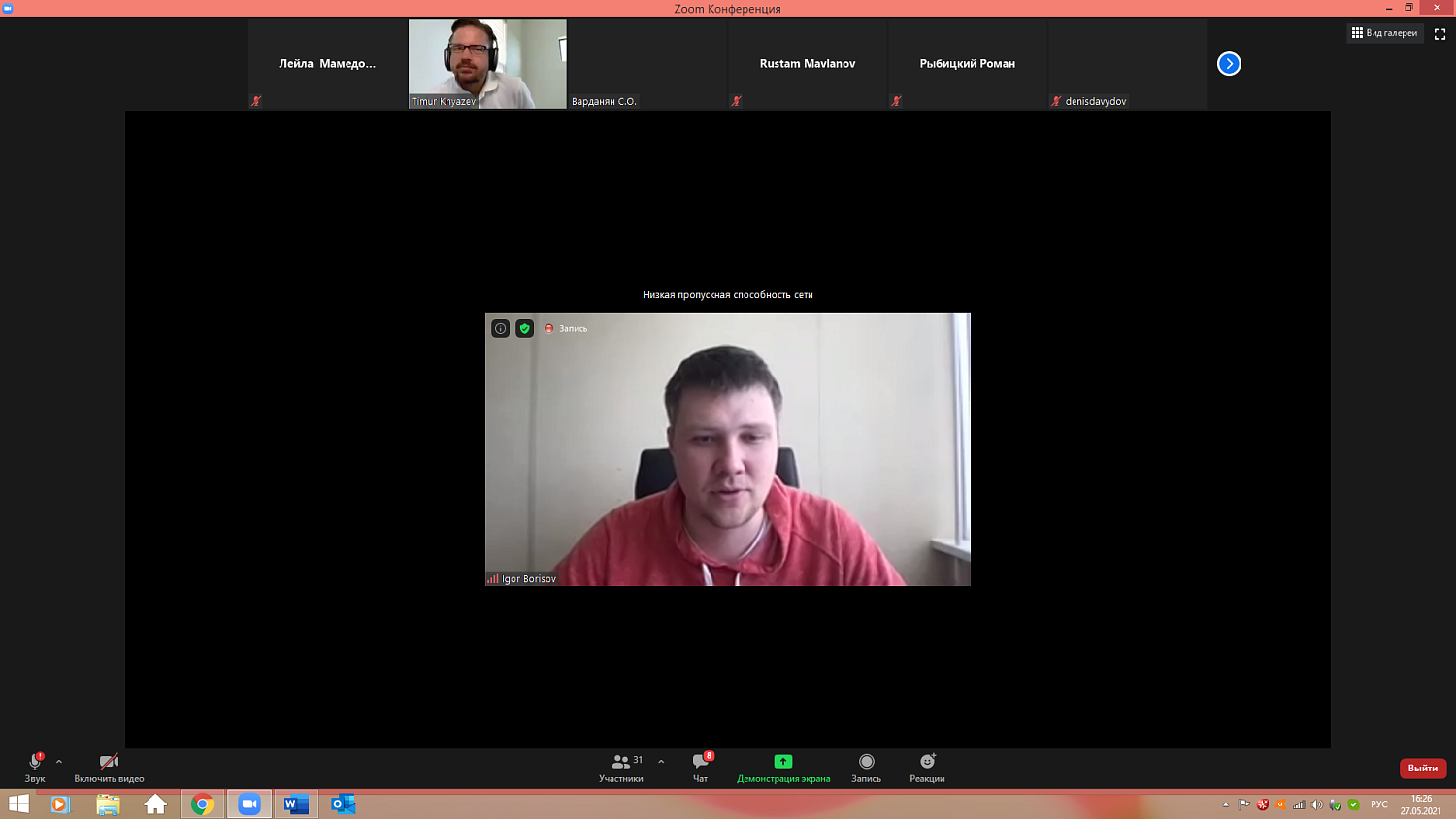Toggle recording with Запись button
The height and width of the screenshot is (819, 1456).
point(866,767)
